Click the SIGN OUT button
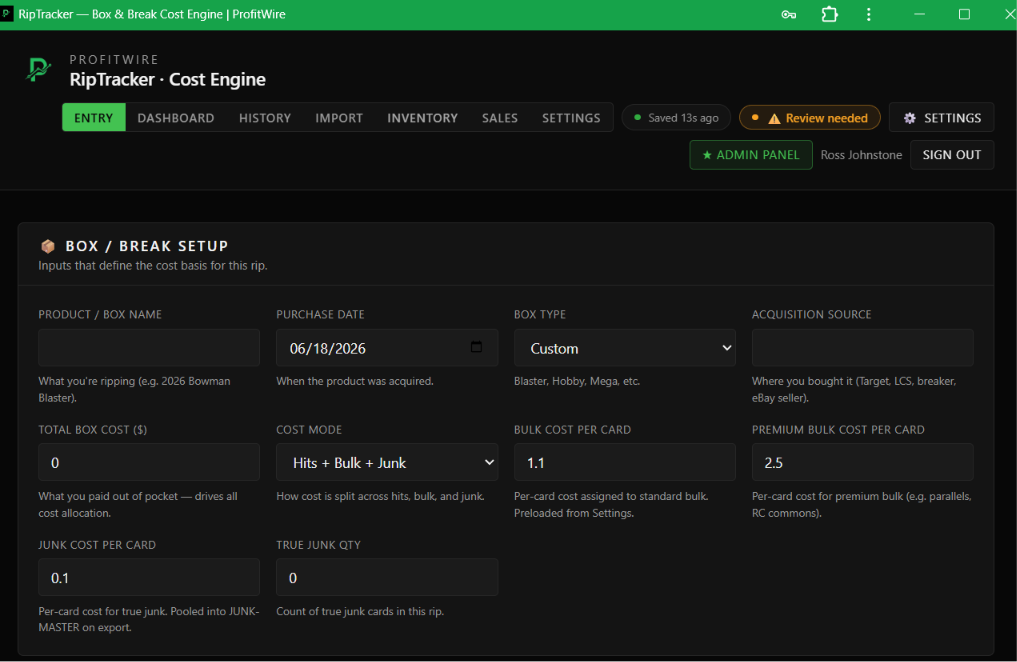The image size is (1017, 662). coord(951,155)
